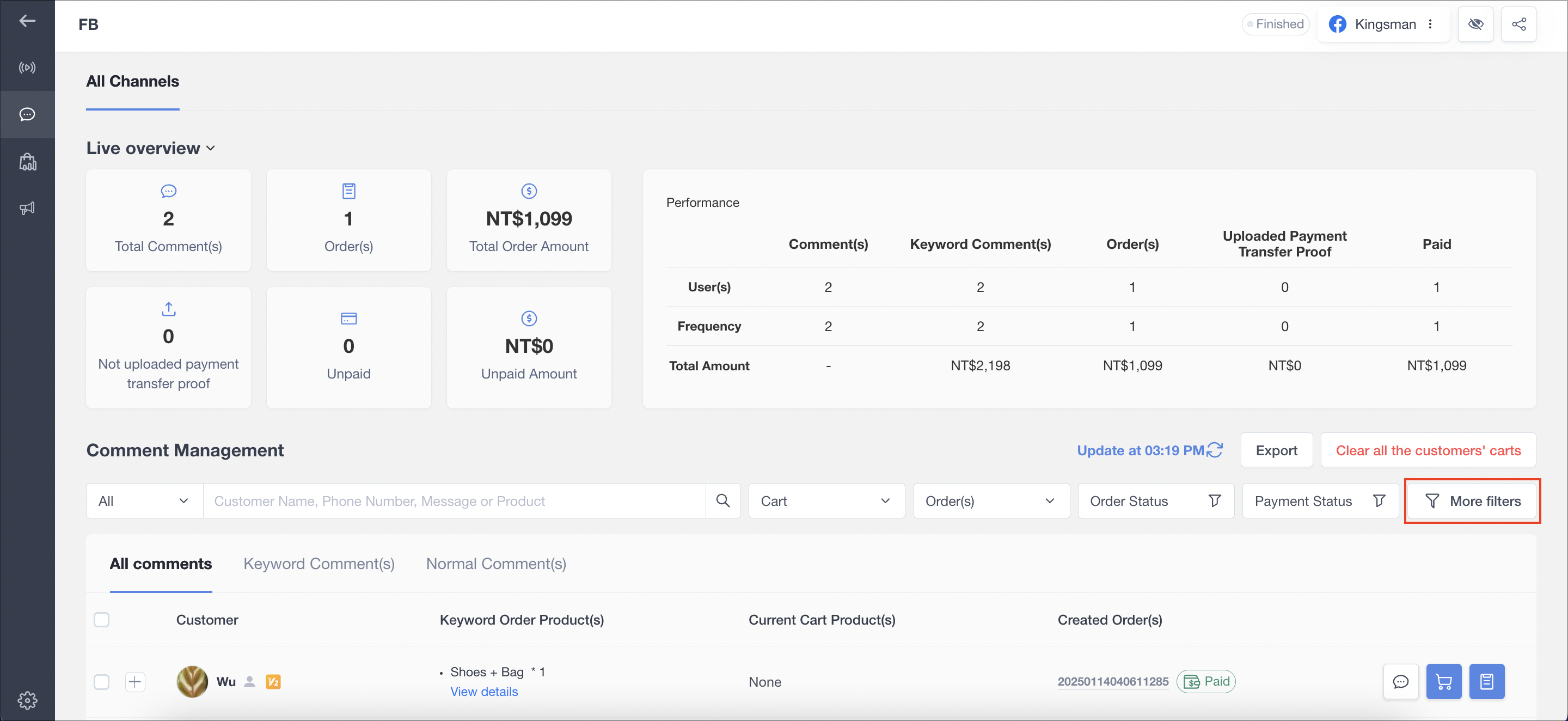Toggle the hide-eye visibility button
Screen dimensions: 1568x721
(x=1475, y=25)
